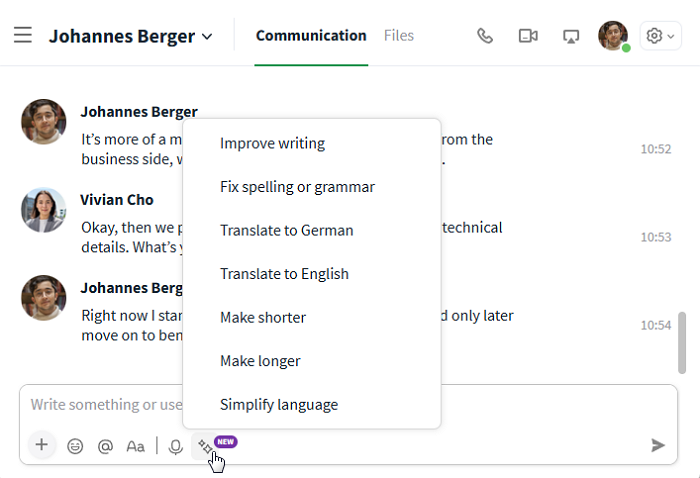
Task: Switch to the Files tab
Action: (x=398, y=36)
